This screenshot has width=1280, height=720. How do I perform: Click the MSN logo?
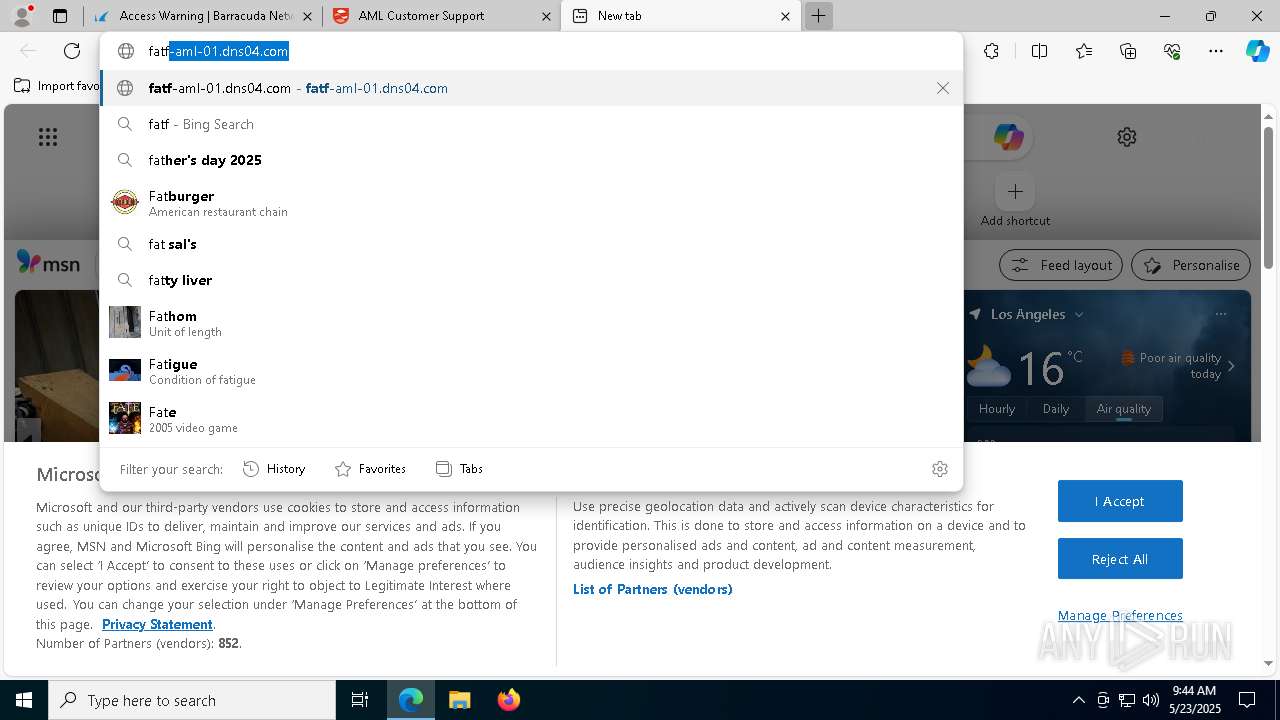pyautogui.click(x=48, y=264)
